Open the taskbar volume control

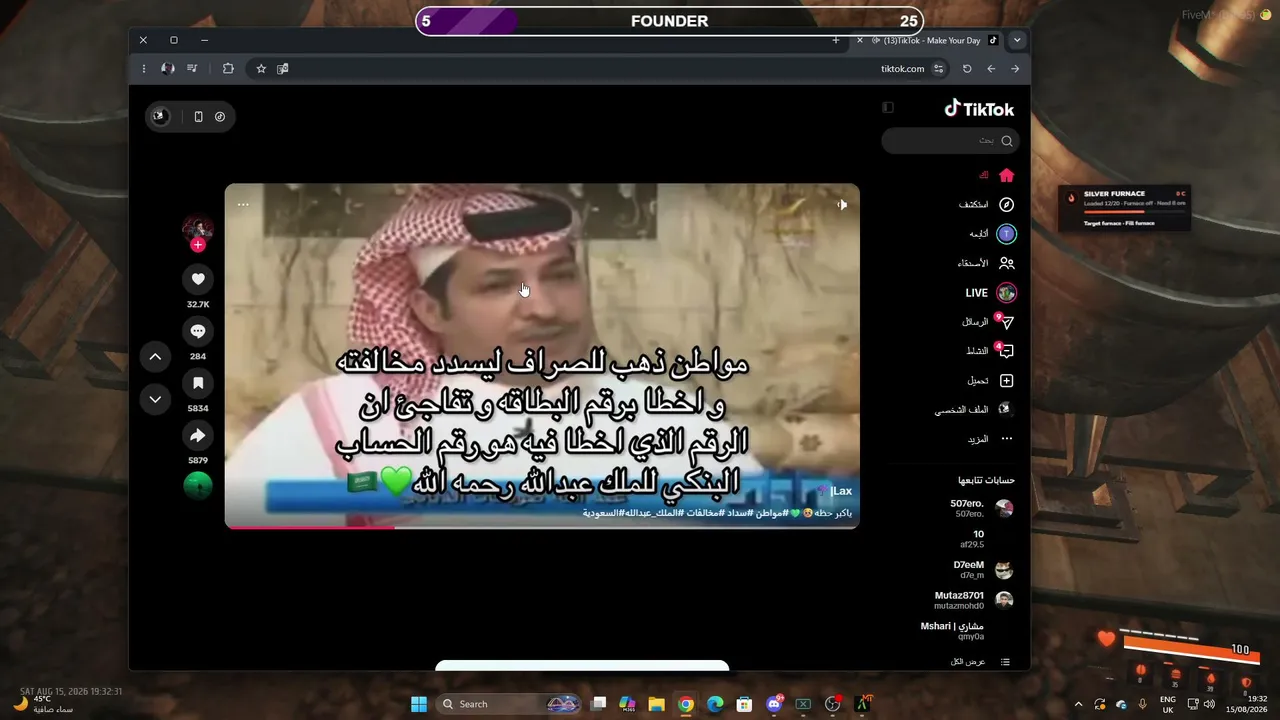pyautogui.click(x=1209, y=705)
